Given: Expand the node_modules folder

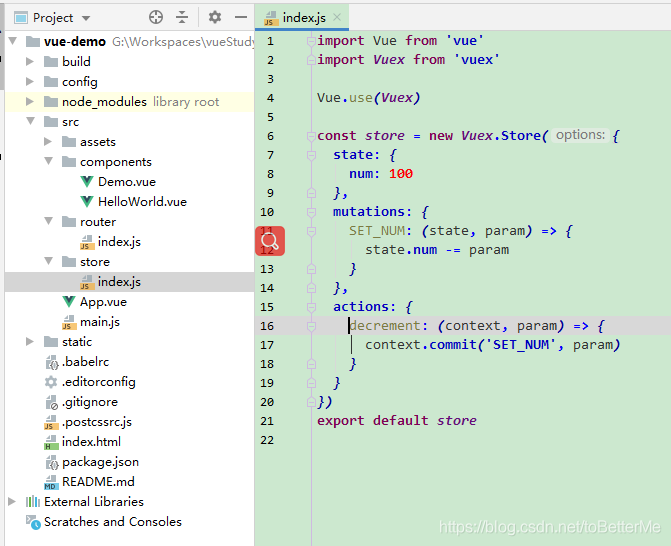Looking at the screenshot, I should pyautogui.click(x=30, y=101).
